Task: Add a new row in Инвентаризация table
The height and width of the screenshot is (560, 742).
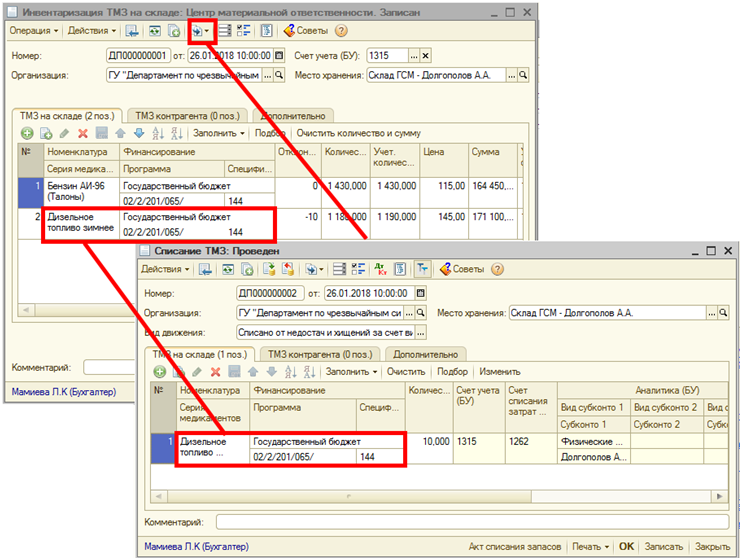Action: coord(27,133)
